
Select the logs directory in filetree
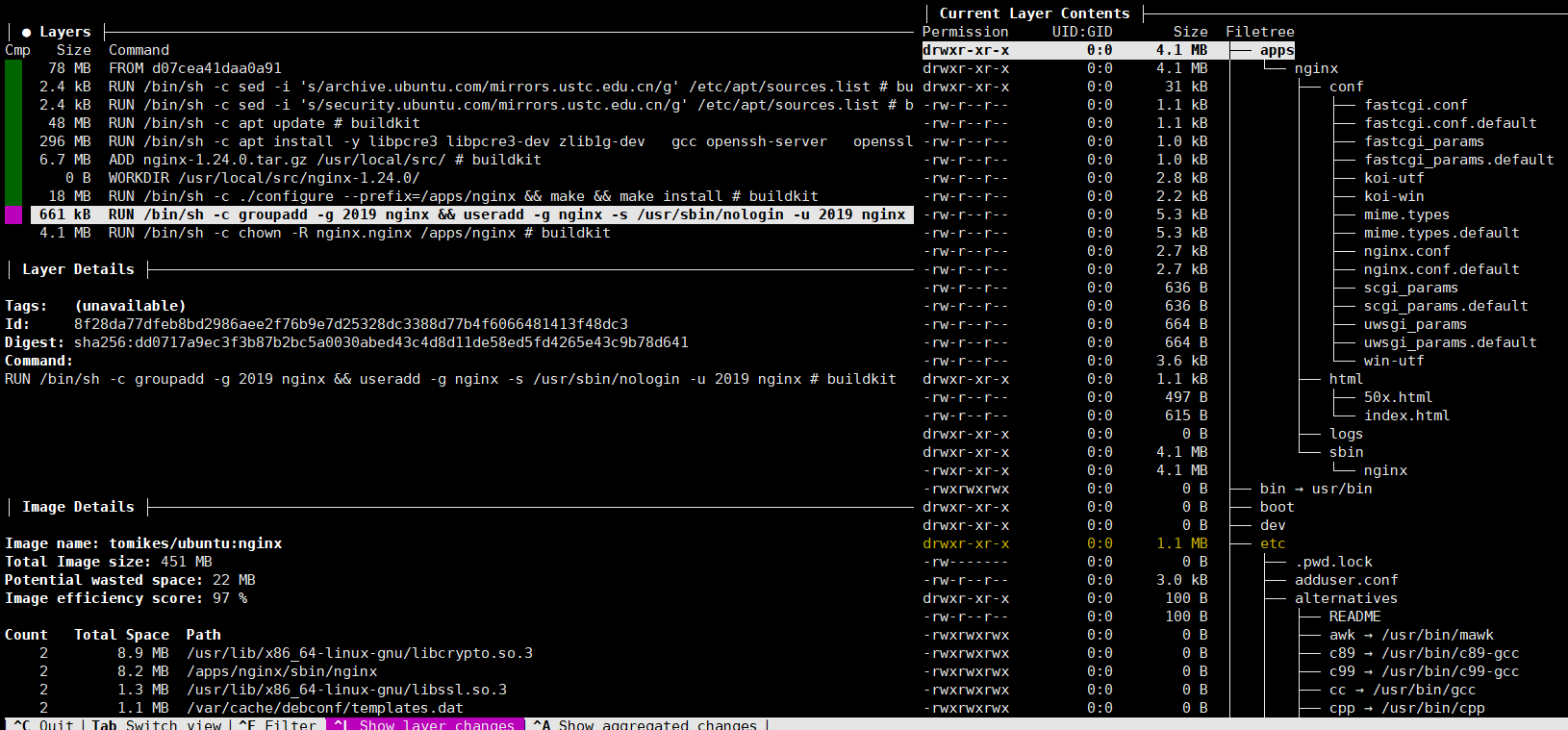1346,434
